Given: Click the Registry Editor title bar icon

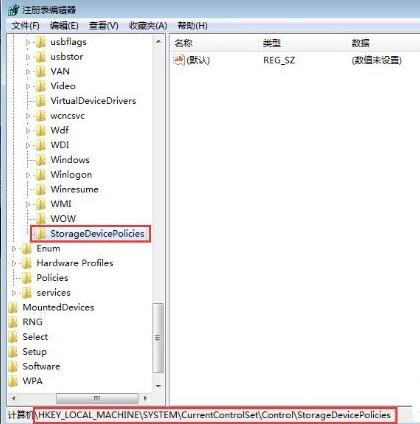Looking at the screenshot, I should (x=13, y=10).
